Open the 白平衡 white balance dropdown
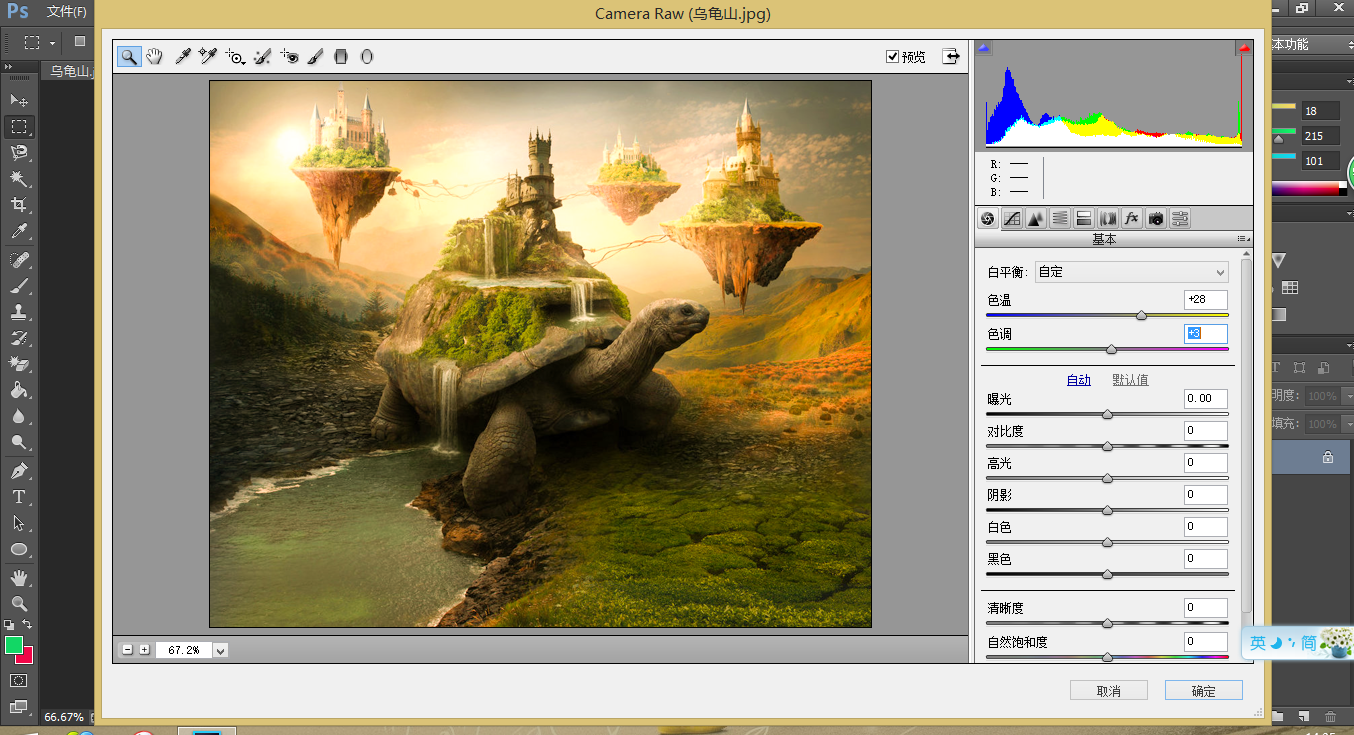1354x735 pixels. pos(1132,272)
